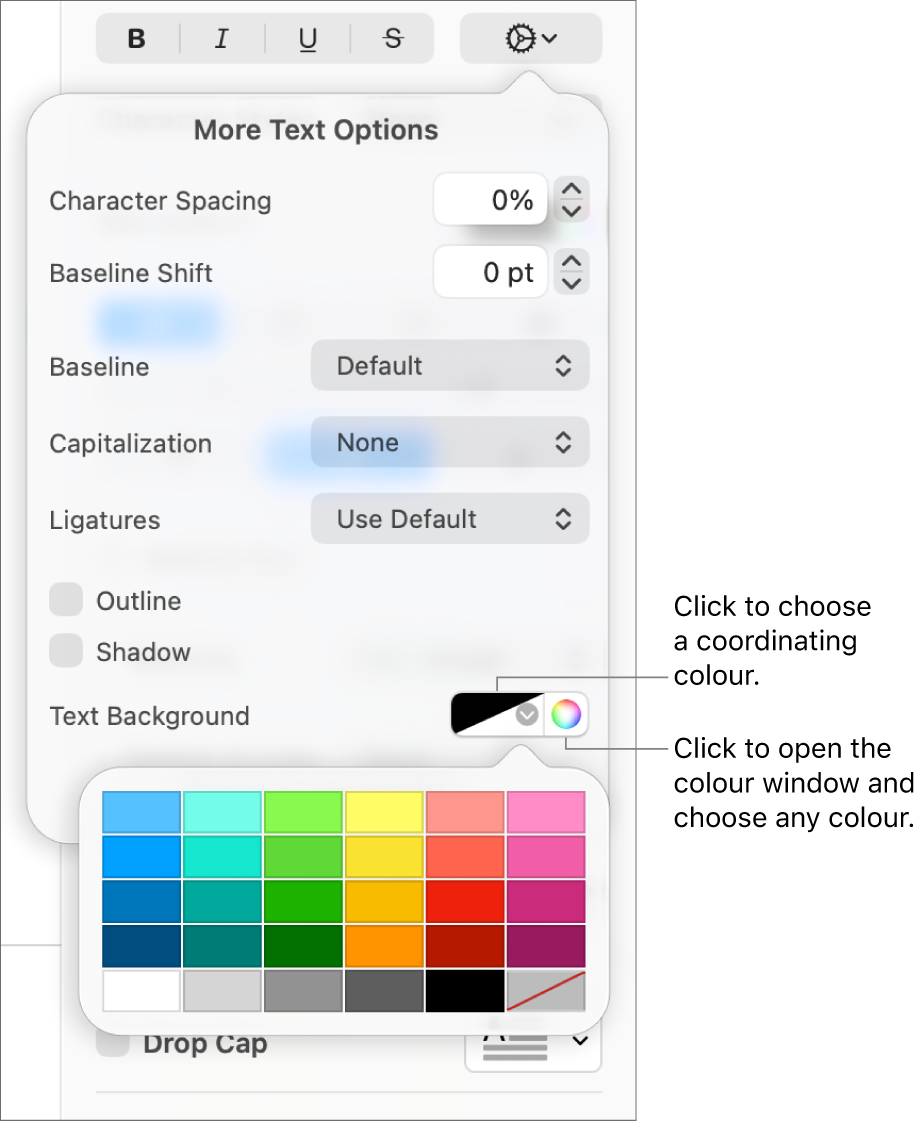Select the no-fill swatch with diagonal line
The image size is (923, 1123).
pos(546,991)
